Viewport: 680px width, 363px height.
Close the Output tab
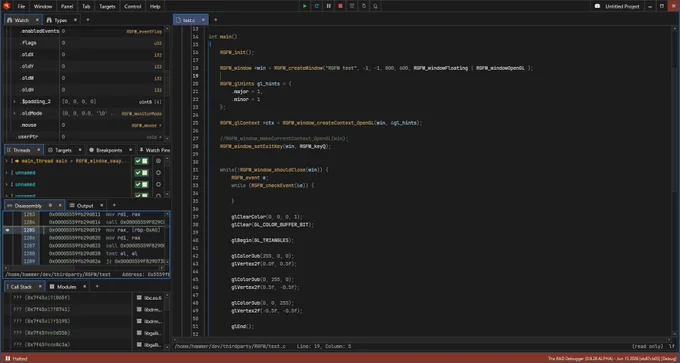click(x=101, y=205)
